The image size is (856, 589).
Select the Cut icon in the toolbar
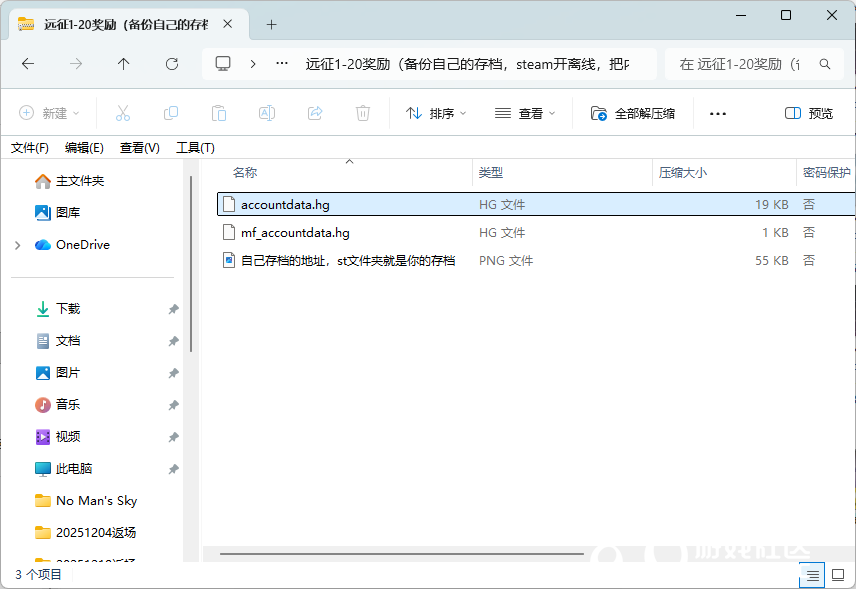[x=123, y=112]
